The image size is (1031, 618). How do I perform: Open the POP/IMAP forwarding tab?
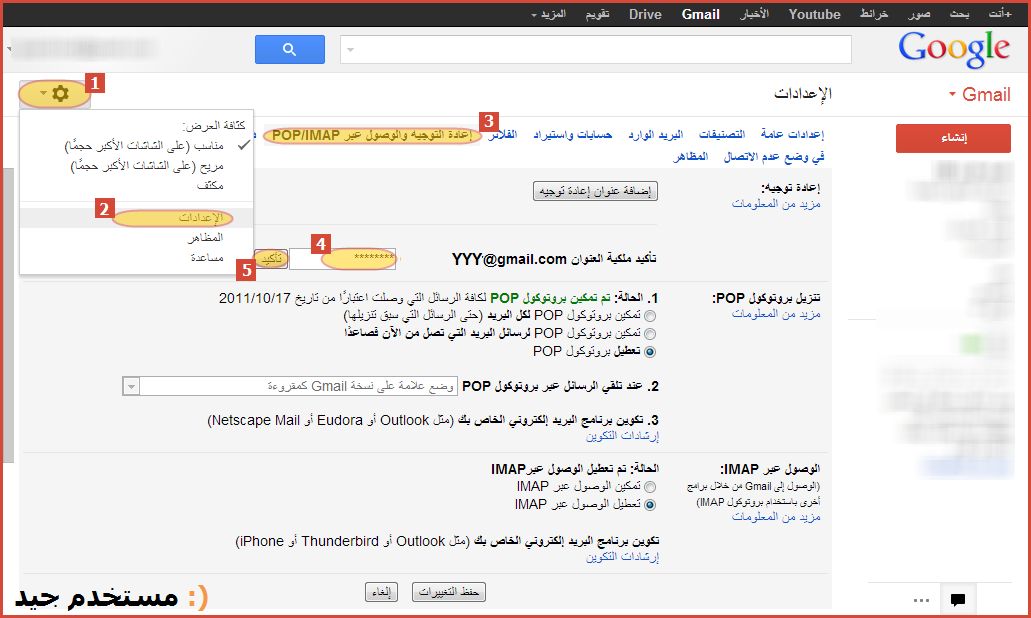pyautogui.click(x=372, y=135)
